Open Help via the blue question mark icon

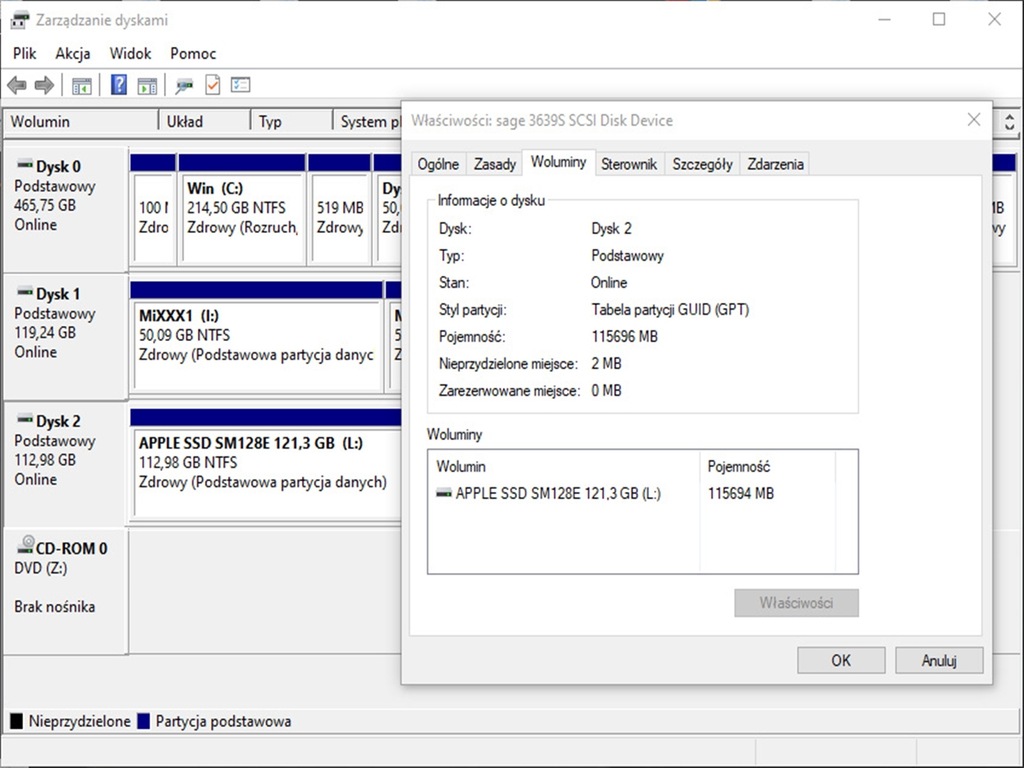[x=119, y=86]
